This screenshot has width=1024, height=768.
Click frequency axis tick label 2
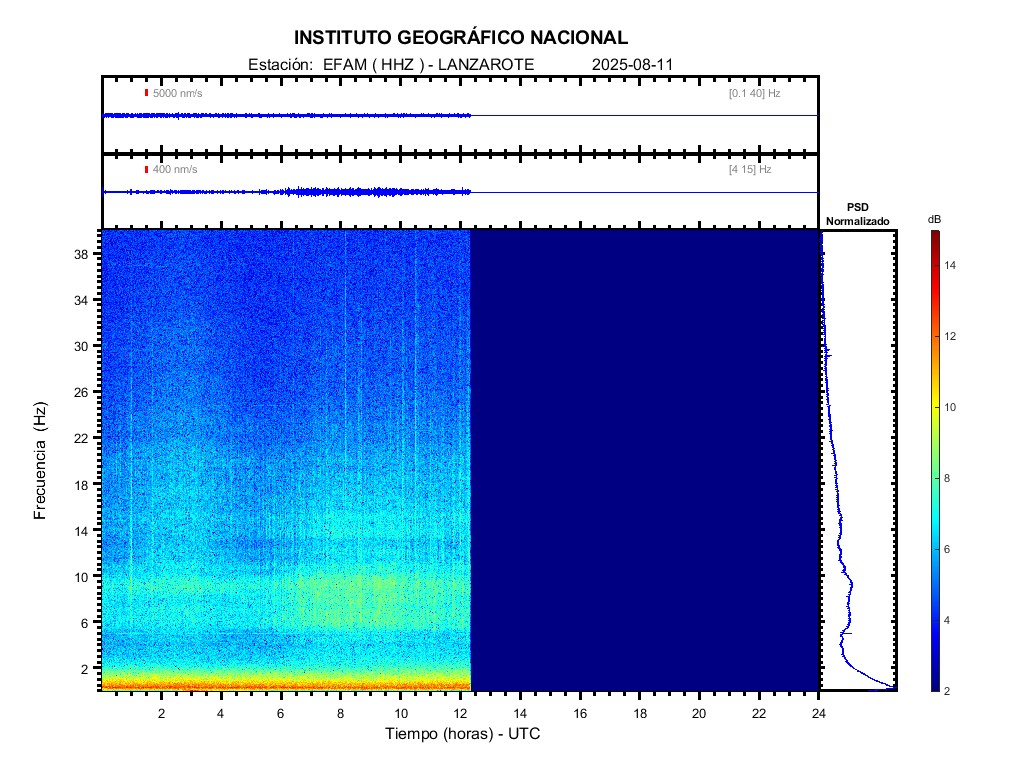click(x=84, y=669)
